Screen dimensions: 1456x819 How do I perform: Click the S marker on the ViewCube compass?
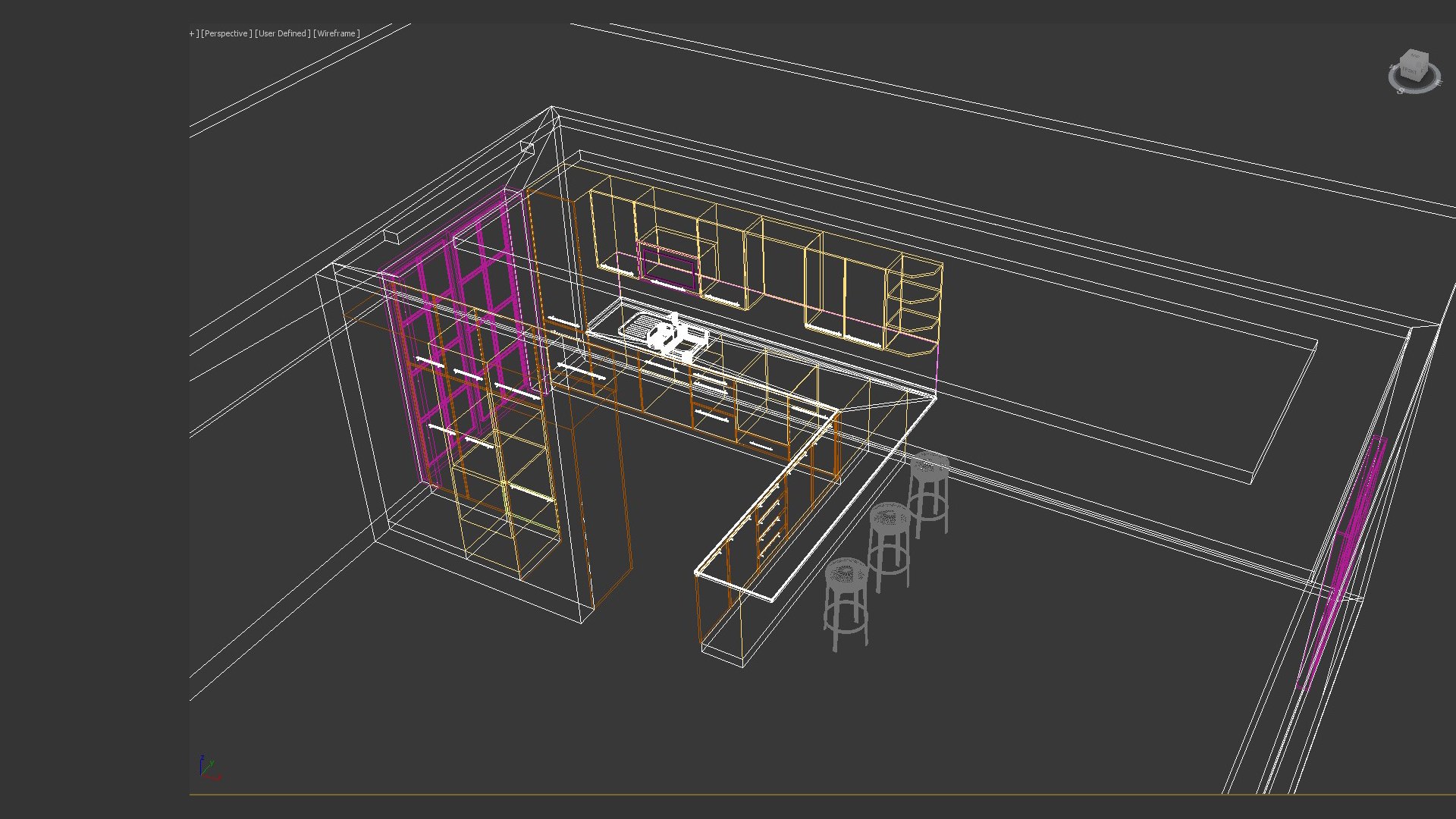(x=1401, y=91)
